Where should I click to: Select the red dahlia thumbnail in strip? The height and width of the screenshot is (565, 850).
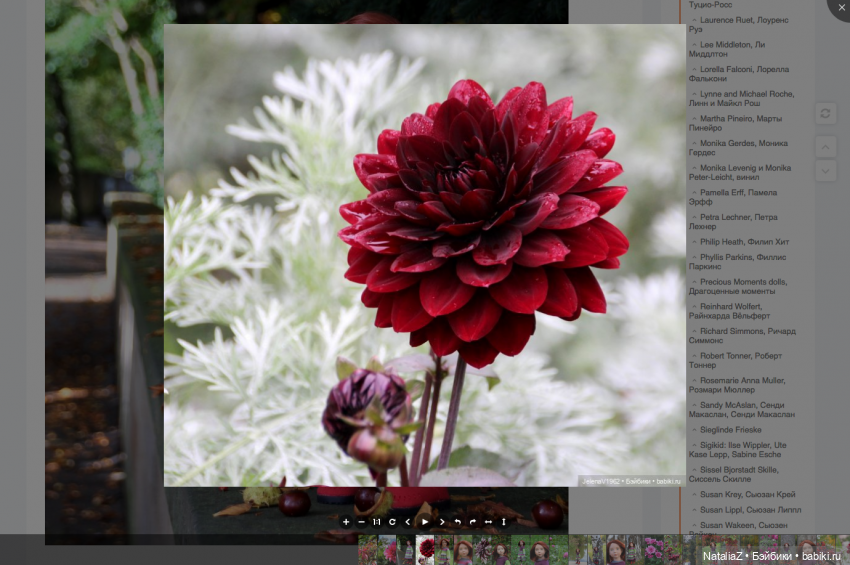(x=426, y=549)
